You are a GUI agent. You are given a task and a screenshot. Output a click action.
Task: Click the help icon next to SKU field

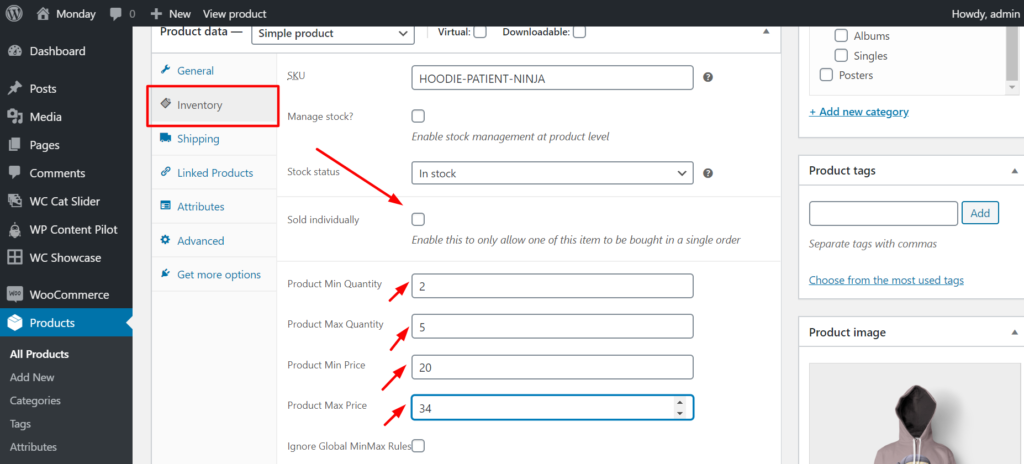(x=708, y=77)
